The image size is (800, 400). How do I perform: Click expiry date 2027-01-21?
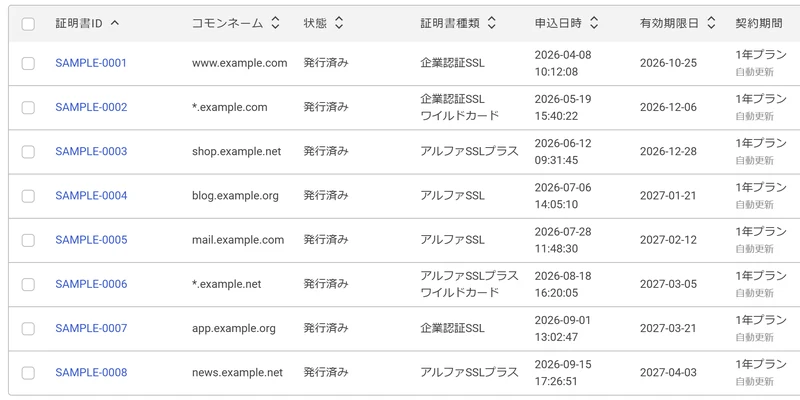[x=668, y=196]
